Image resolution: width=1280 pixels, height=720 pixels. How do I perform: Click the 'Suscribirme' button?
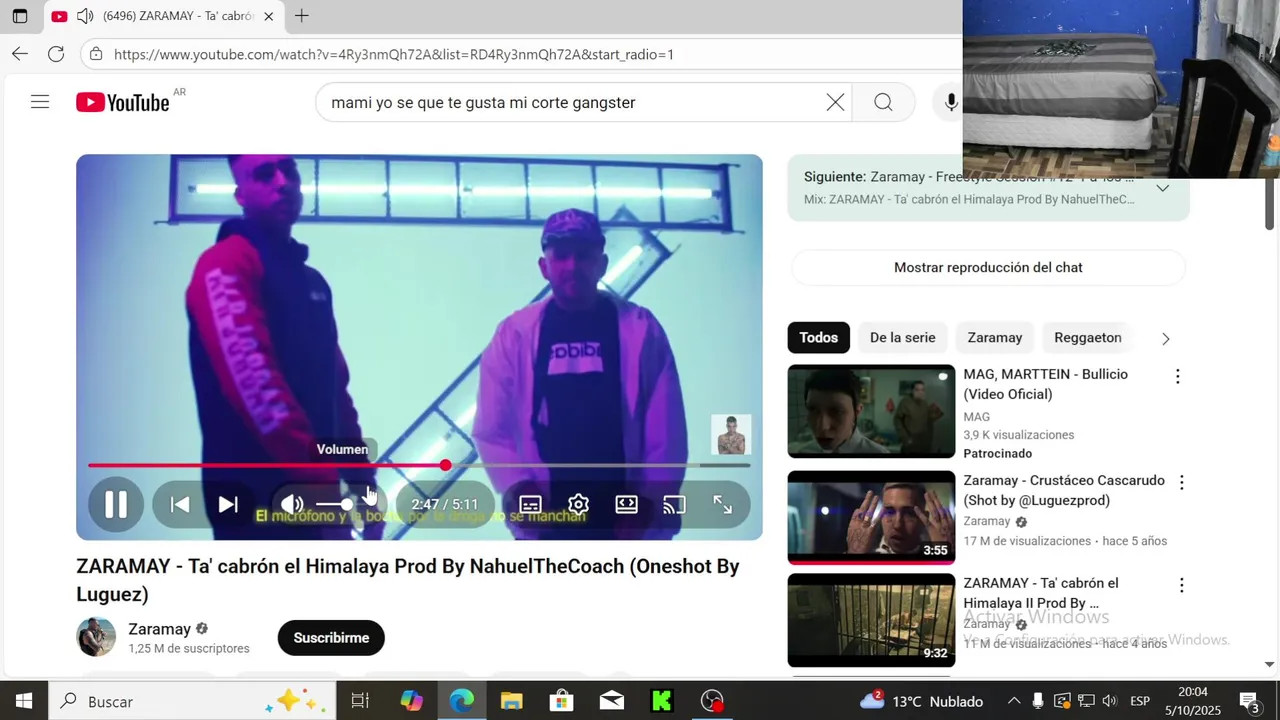[x=331, y=638]
